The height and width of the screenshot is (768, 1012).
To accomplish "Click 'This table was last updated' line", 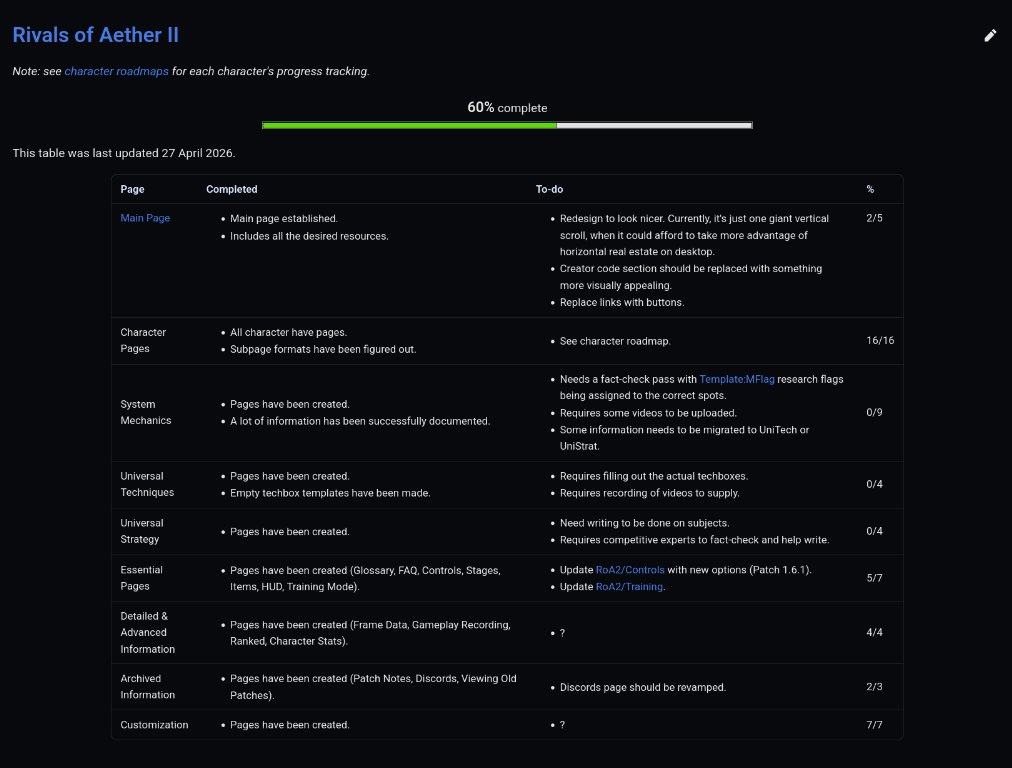I will point(124,153).
